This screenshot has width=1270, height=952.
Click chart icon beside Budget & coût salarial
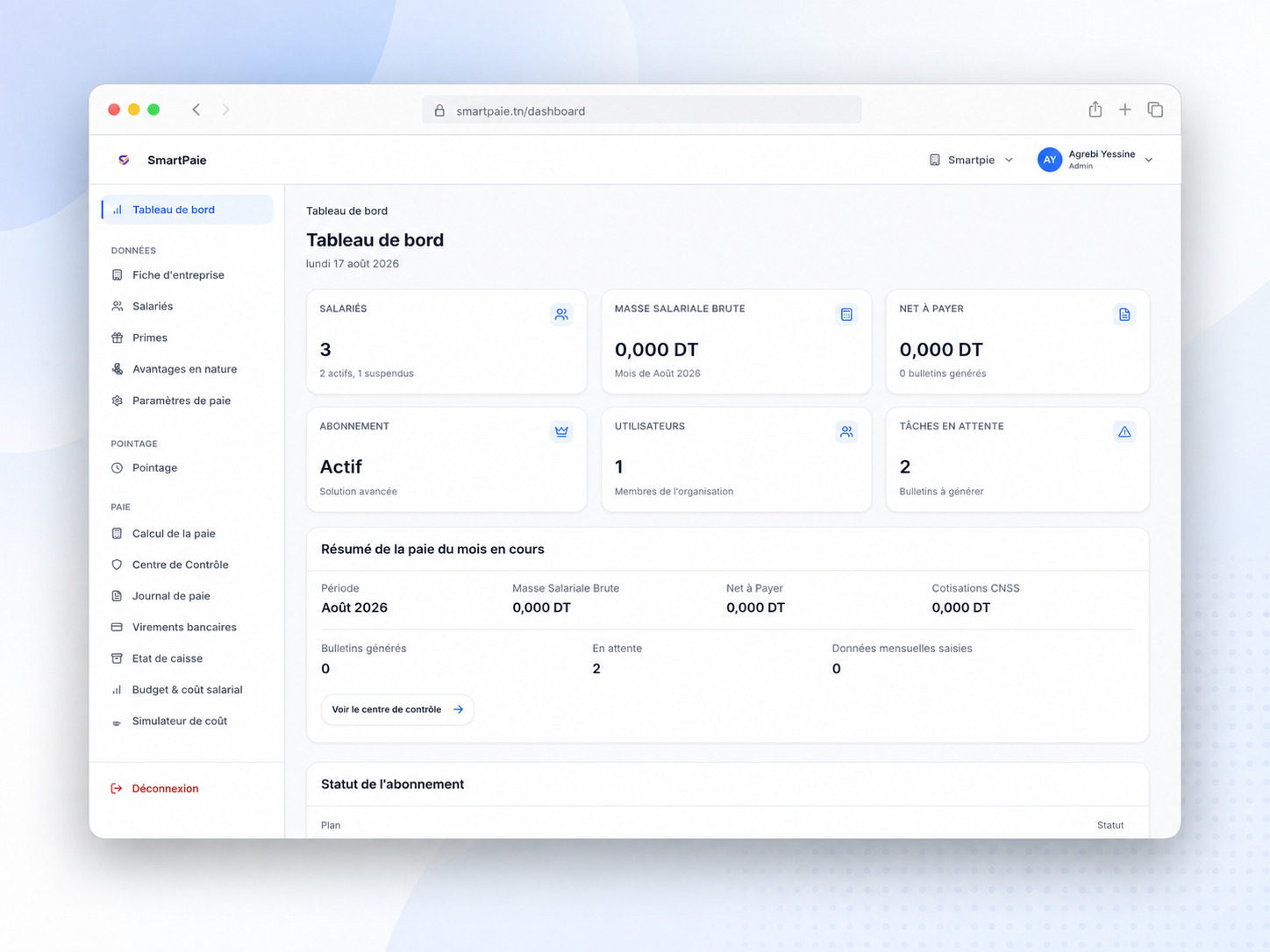tap(117, 690)
